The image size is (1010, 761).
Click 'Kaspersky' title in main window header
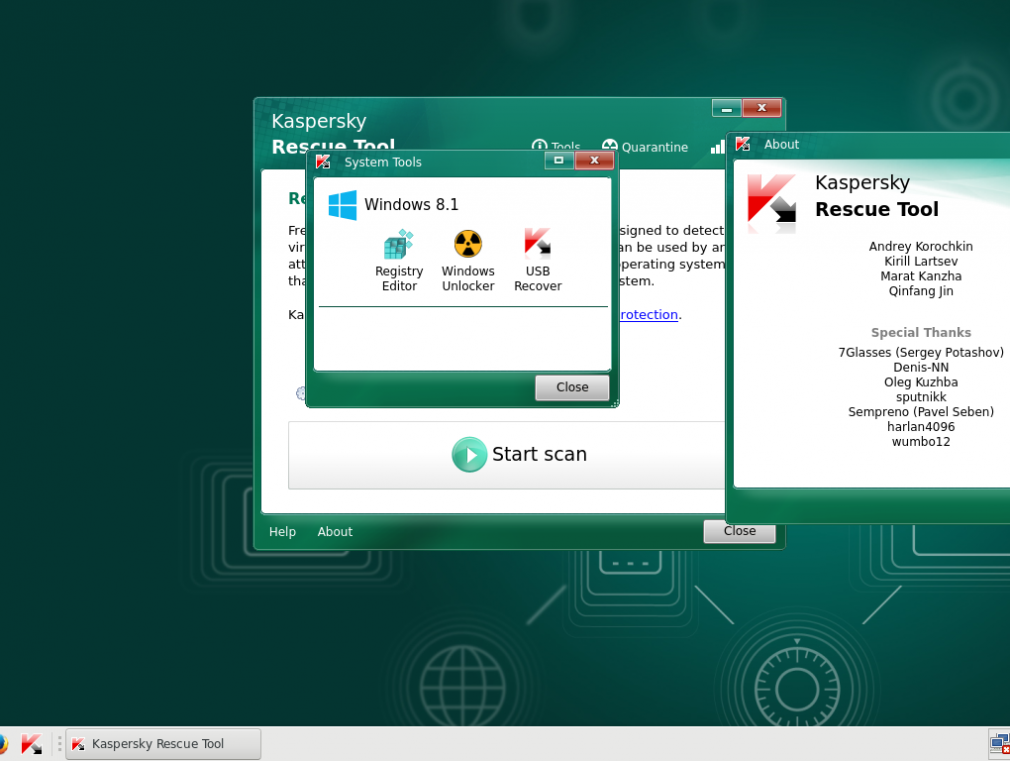pyautogui.click(x=319, y=121)
